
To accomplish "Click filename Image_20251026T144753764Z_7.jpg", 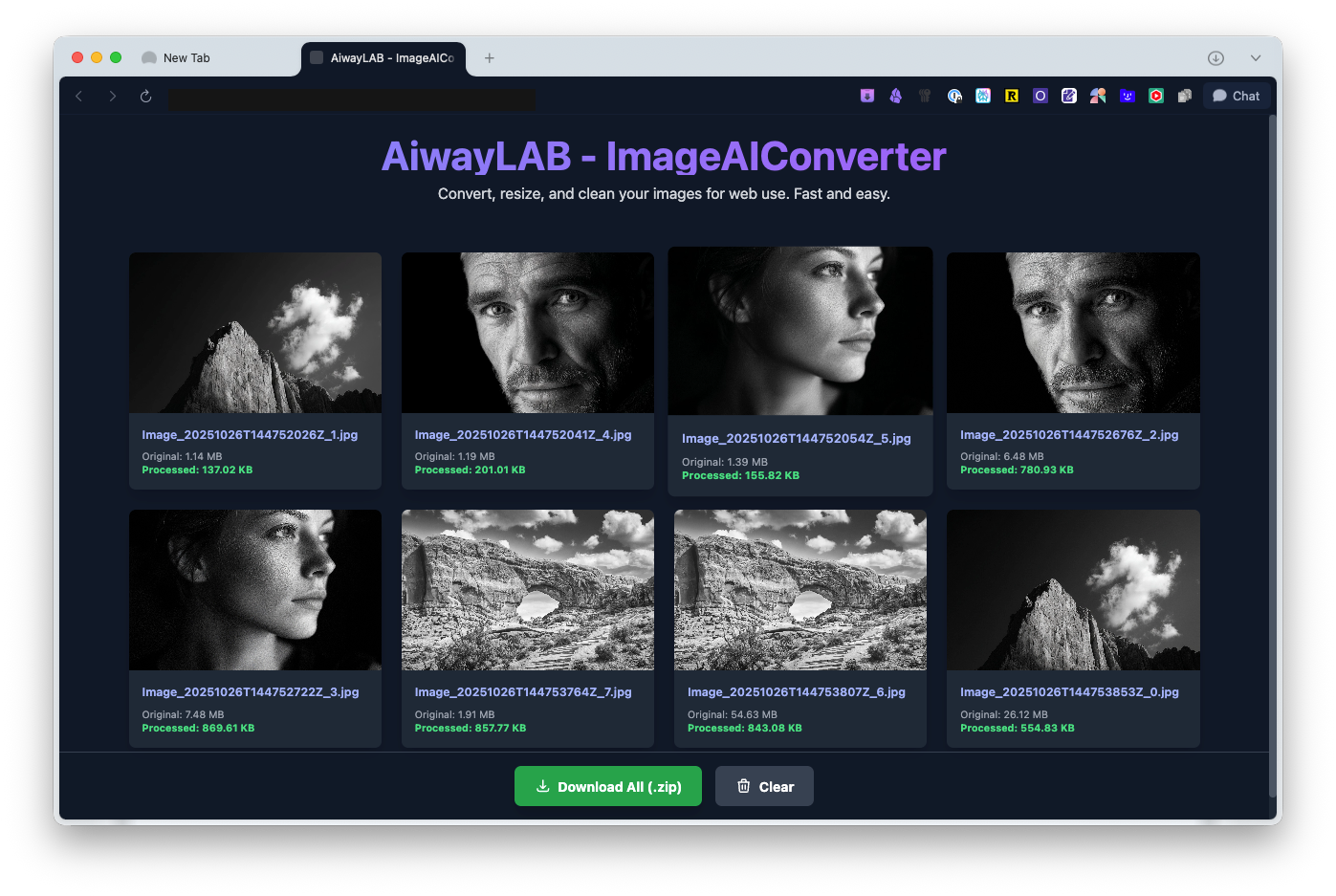I will point(523,692).
